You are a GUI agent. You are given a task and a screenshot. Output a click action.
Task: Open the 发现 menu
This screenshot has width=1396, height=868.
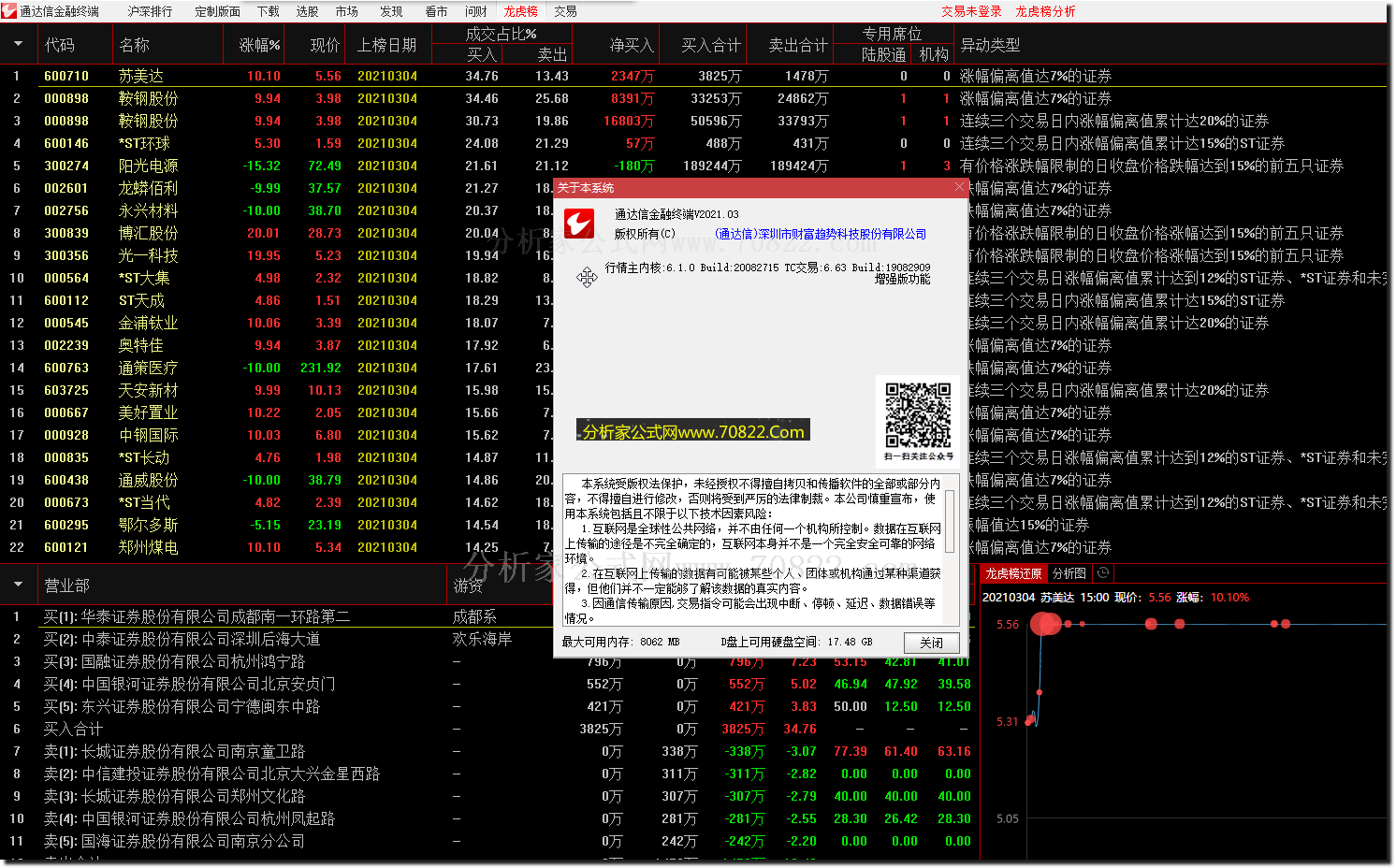click(x=391, y=11)
